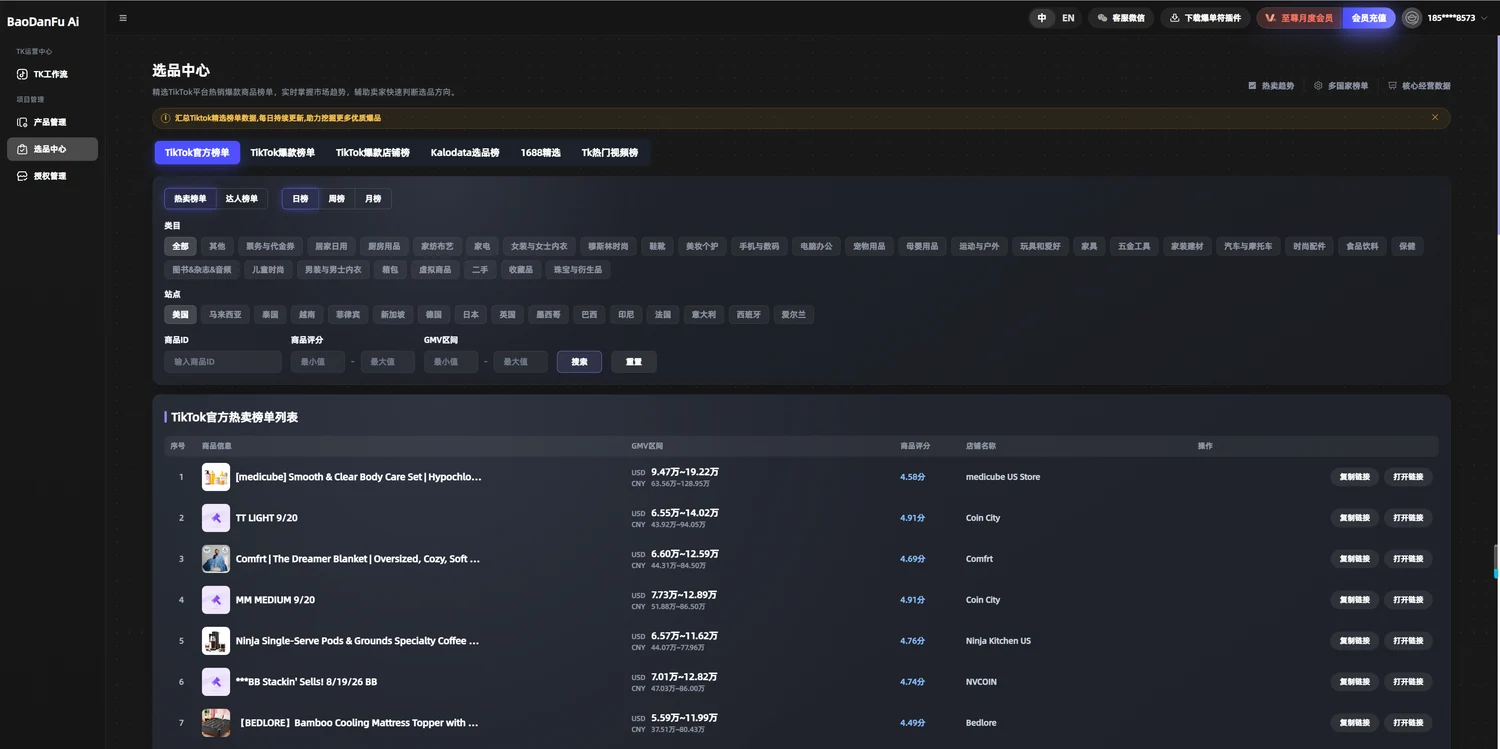This screenshot has width=1500, height=749.
Task: Click the 搜索 search button
Action: [x=579, y=362]
